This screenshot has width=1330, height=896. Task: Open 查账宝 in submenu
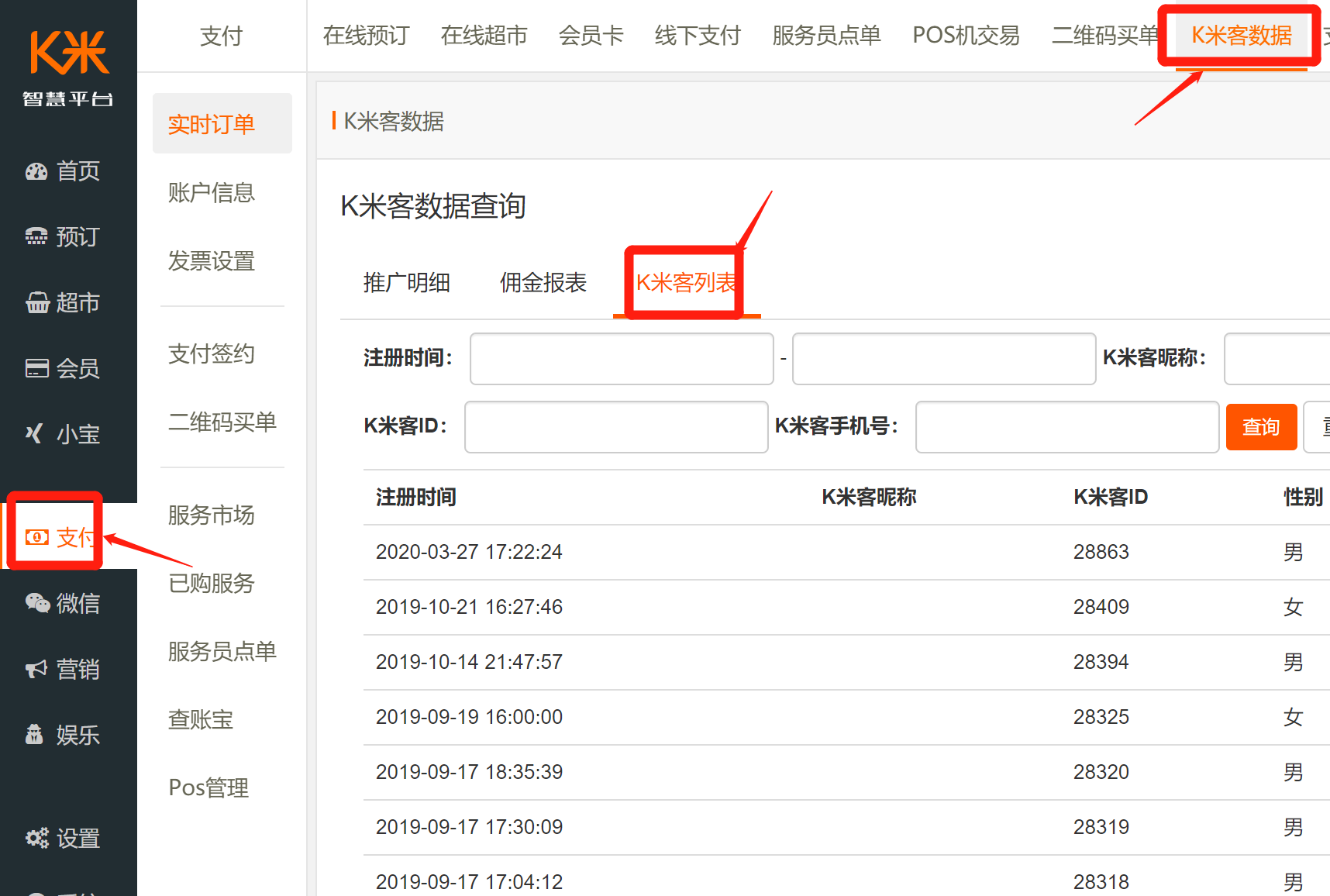pyautogui.click(x=201, y=719)
